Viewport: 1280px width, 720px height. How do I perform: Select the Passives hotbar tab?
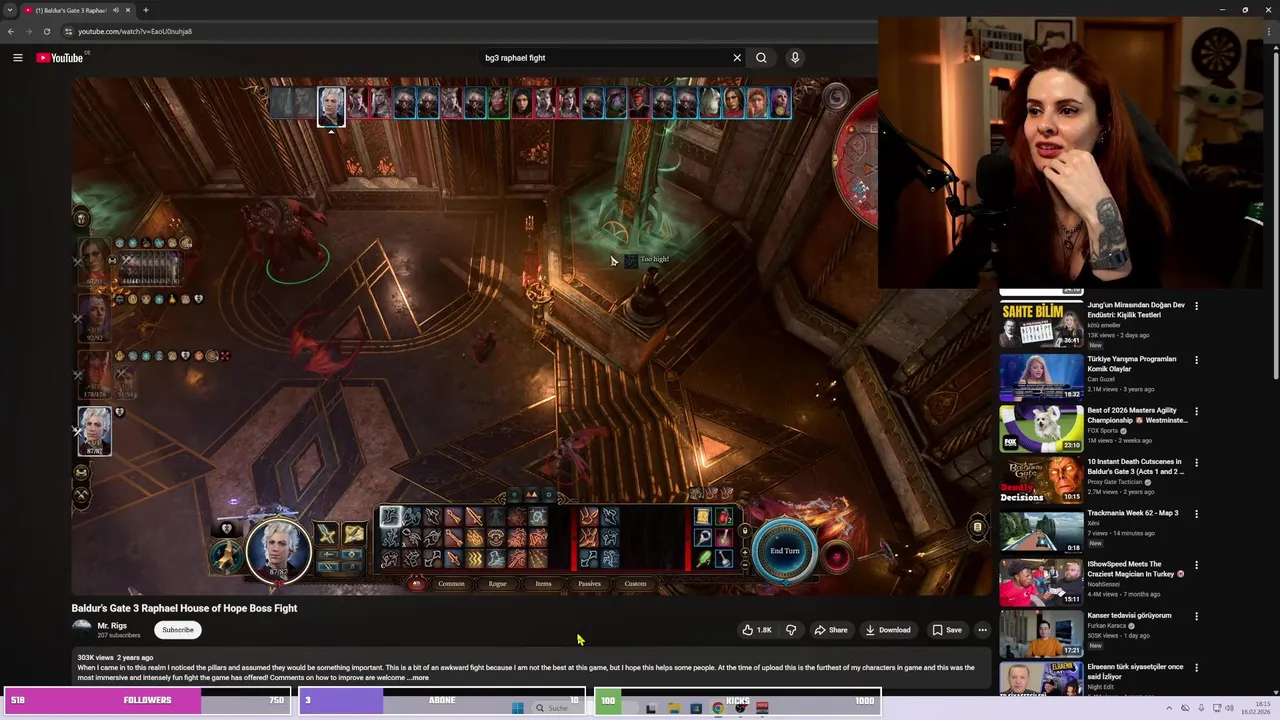click(589, 584)
